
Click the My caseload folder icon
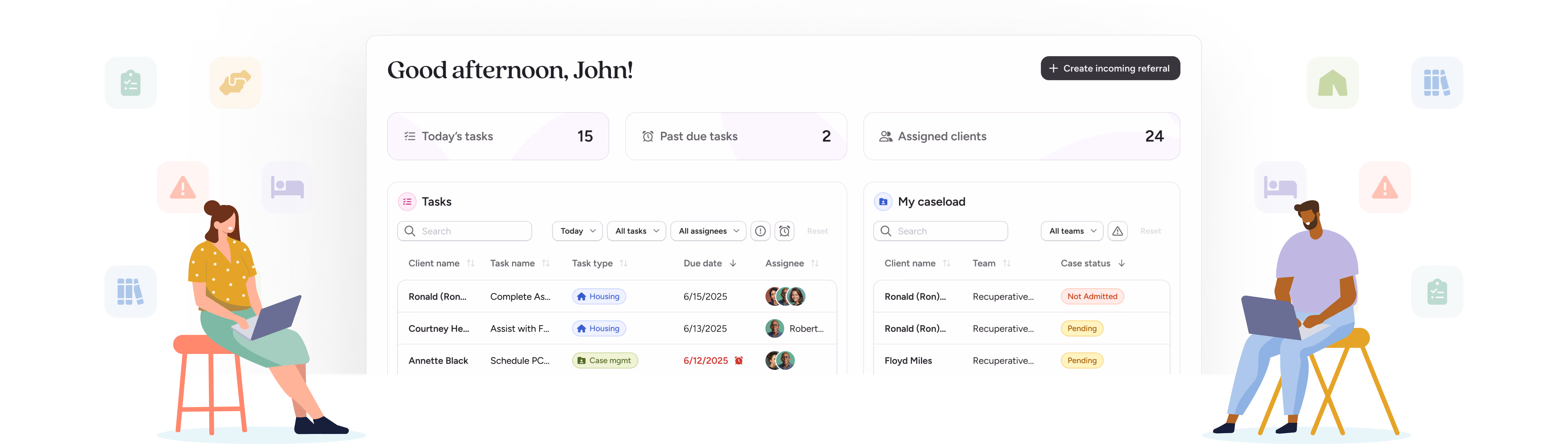click(x=883, y=202)
